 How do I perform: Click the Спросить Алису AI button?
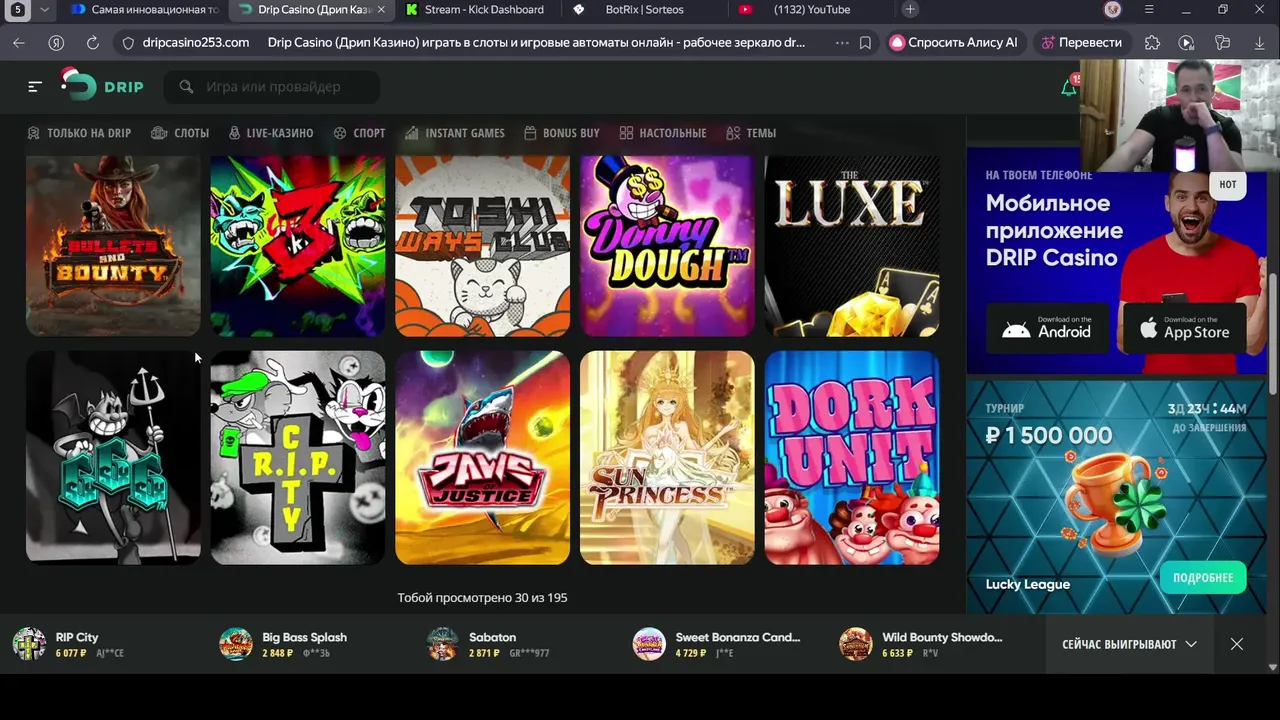tap(954, 43)
